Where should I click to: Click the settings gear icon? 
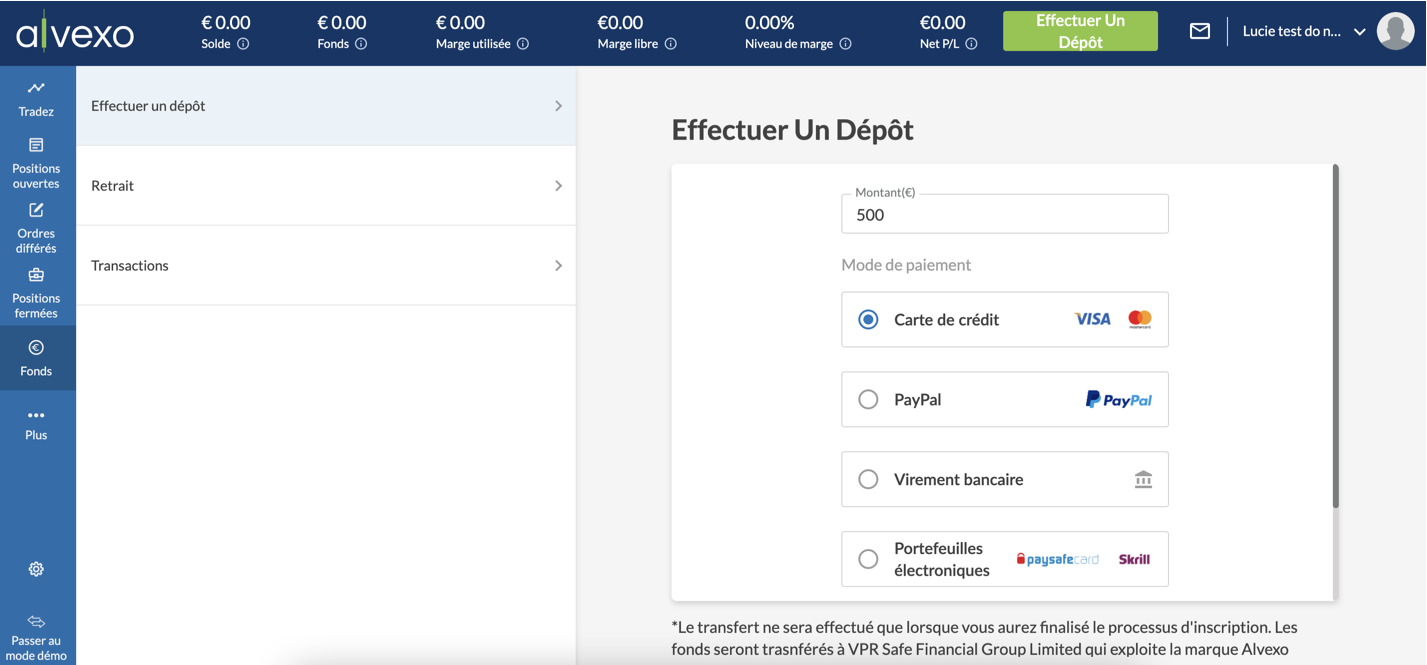click(x=36, y=569)
